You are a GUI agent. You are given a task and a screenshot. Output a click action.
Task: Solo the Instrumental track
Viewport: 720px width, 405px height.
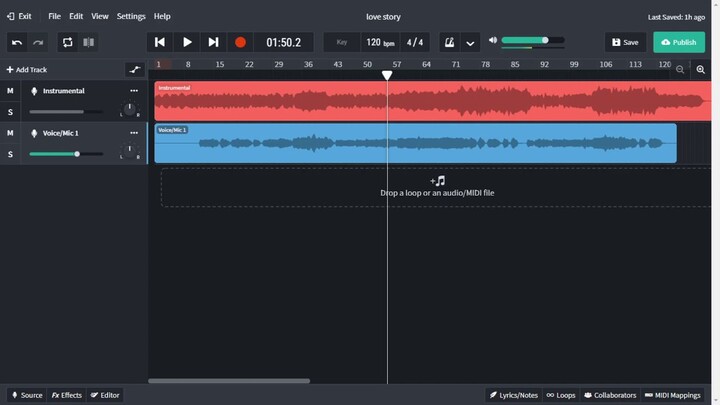coord(10,112)
